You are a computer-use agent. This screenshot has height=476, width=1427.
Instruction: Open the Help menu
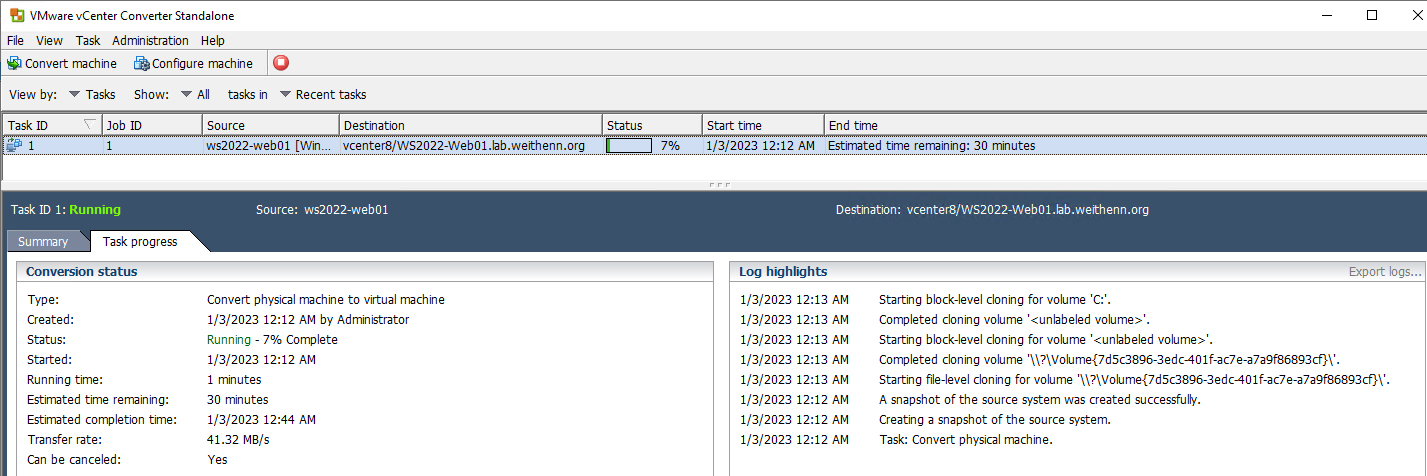pyautogui.click(x=212, y=40)
